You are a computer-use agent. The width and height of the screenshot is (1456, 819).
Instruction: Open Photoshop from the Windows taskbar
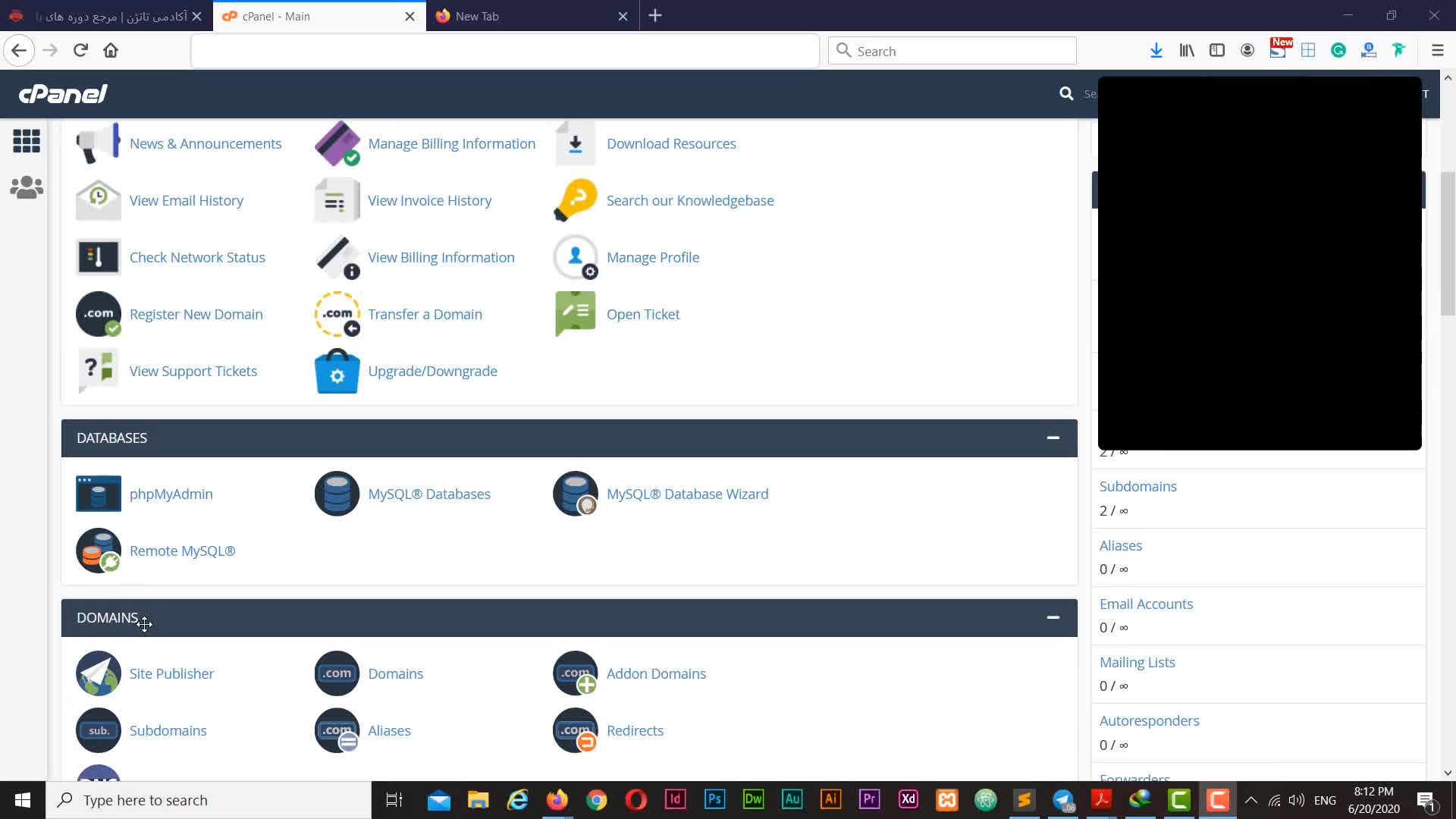tap(714, 799)
